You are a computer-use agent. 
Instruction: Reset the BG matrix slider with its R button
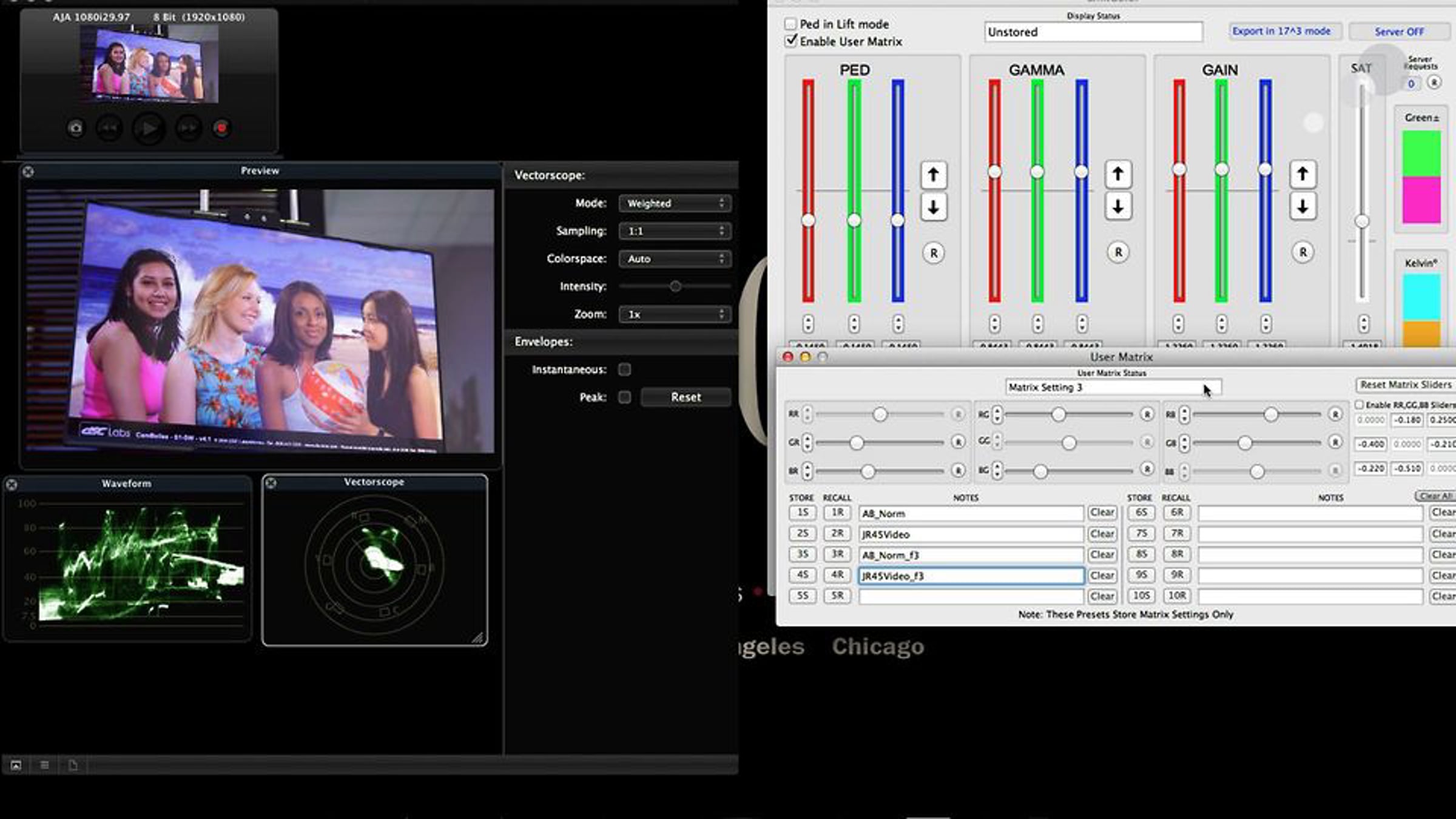pos(1147,470)
